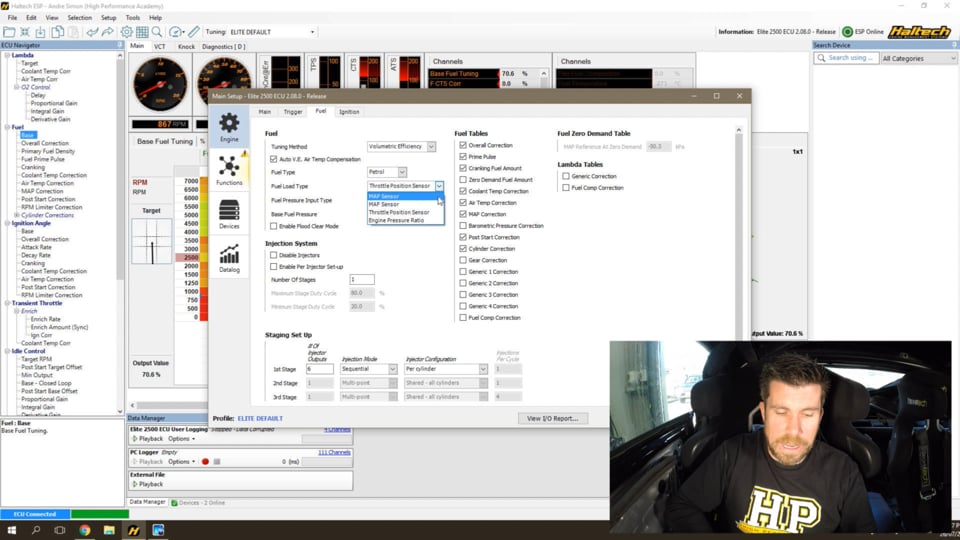
Task: Switch to the Knock tab
Action: click(x=186, y=47)
